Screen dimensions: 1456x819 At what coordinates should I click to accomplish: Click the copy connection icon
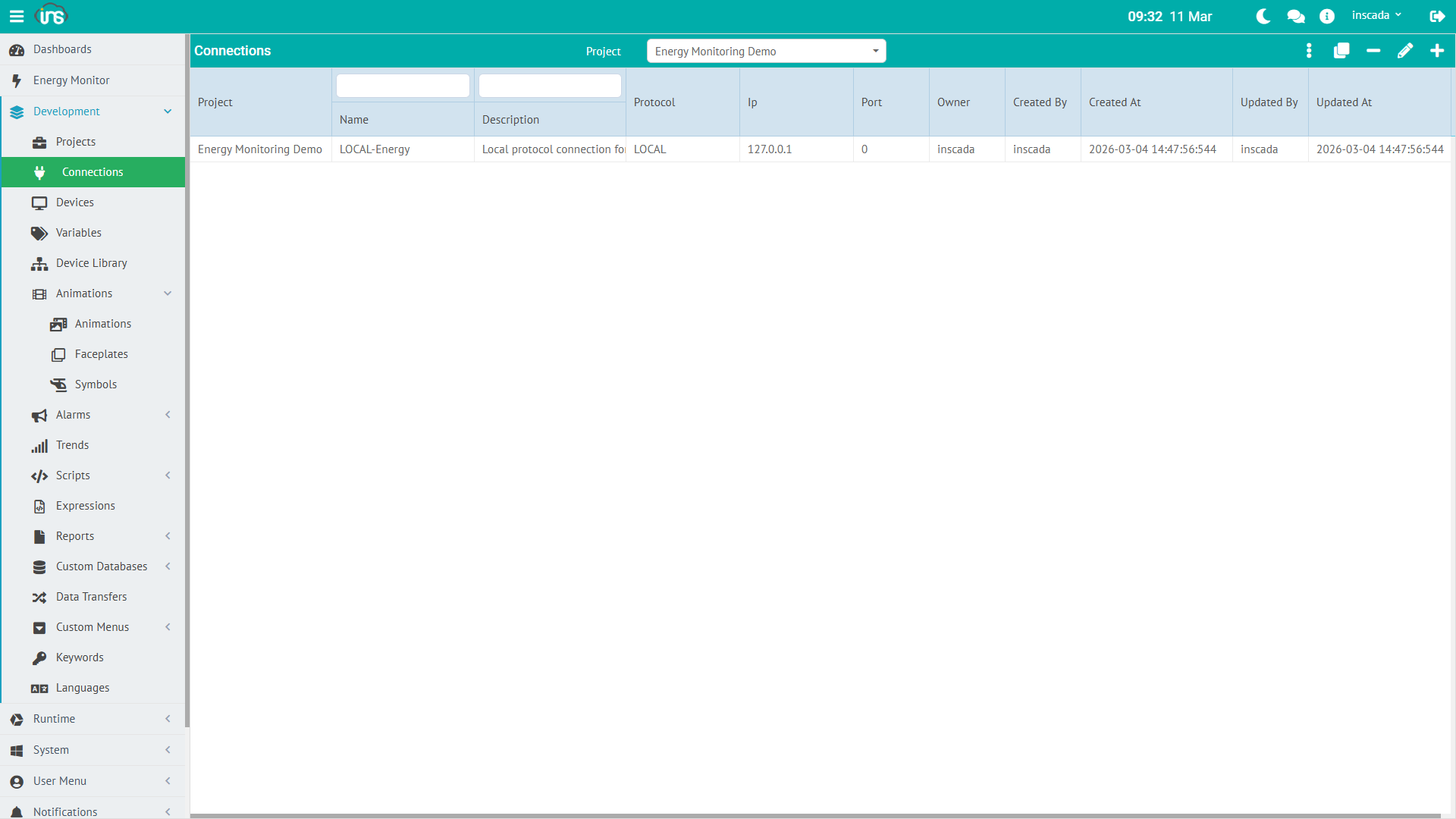coord(1341,51)
